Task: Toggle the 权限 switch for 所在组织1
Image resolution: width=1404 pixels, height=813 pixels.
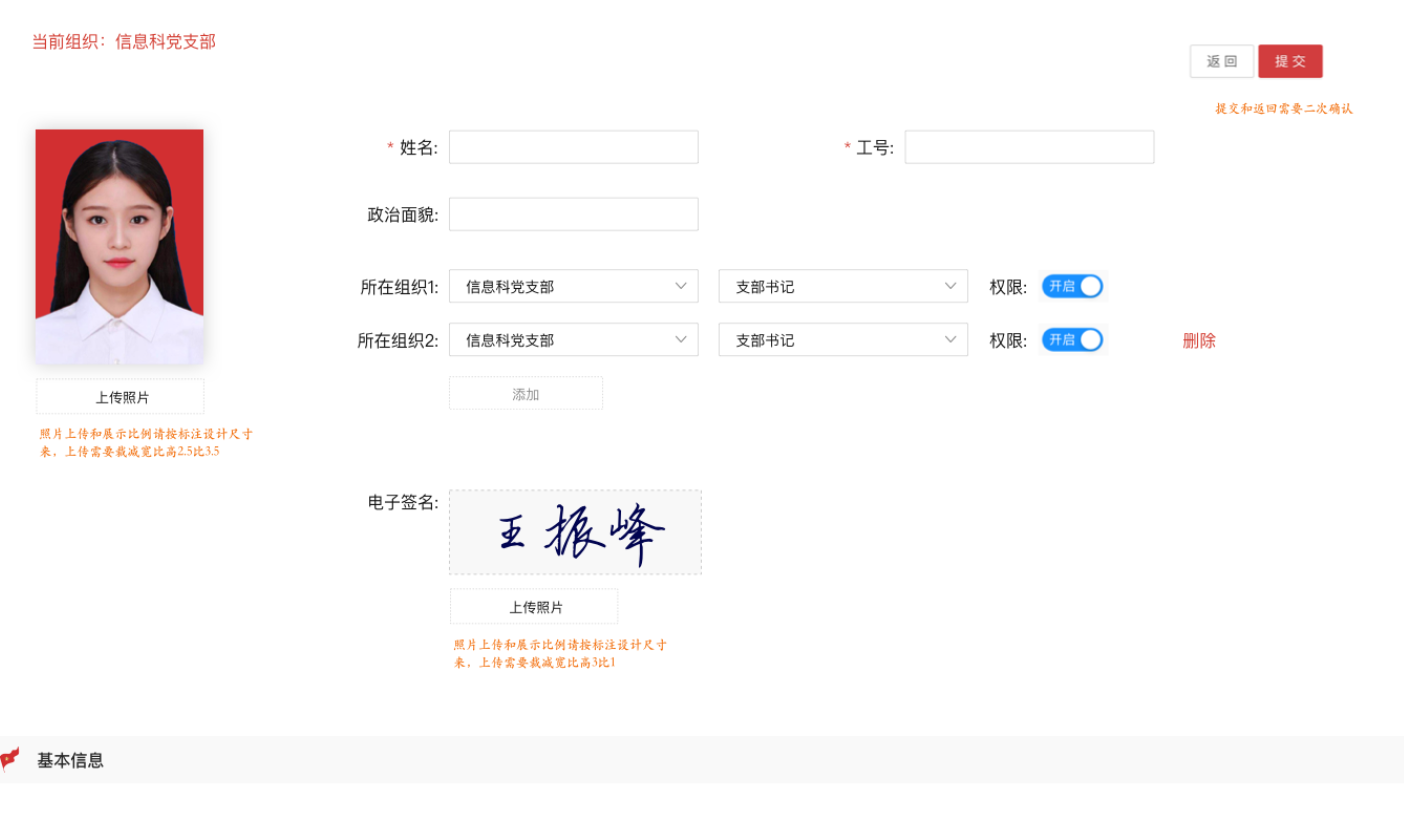Action: click(1072, 286)
